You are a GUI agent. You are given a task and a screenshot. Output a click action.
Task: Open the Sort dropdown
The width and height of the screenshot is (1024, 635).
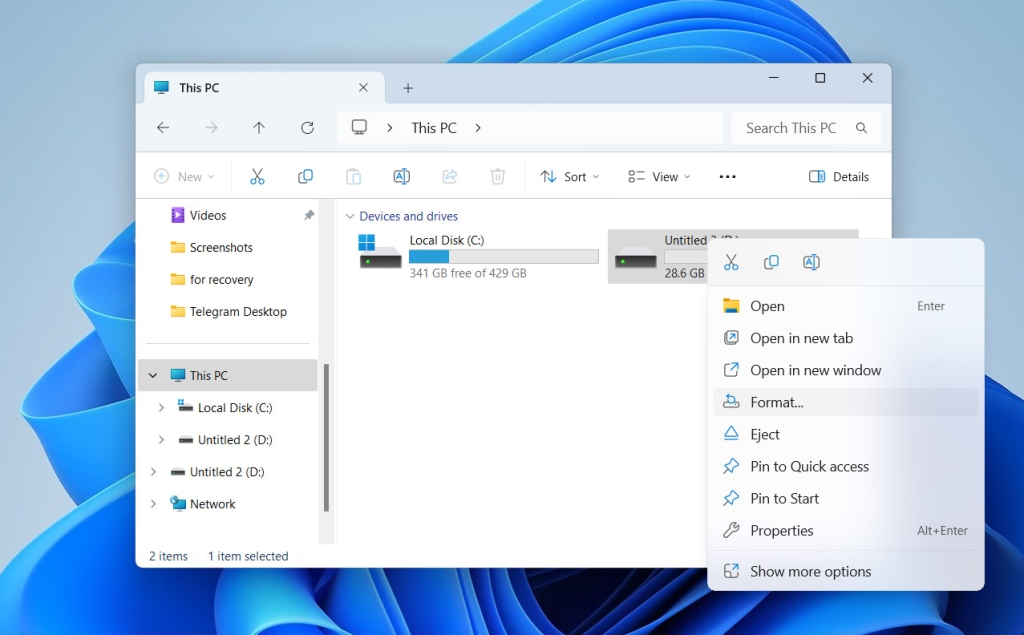click(569, 176)
